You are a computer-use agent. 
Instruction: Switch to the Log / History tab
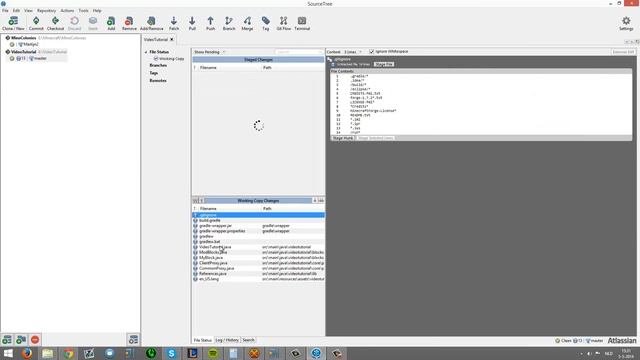click(227, 340)
